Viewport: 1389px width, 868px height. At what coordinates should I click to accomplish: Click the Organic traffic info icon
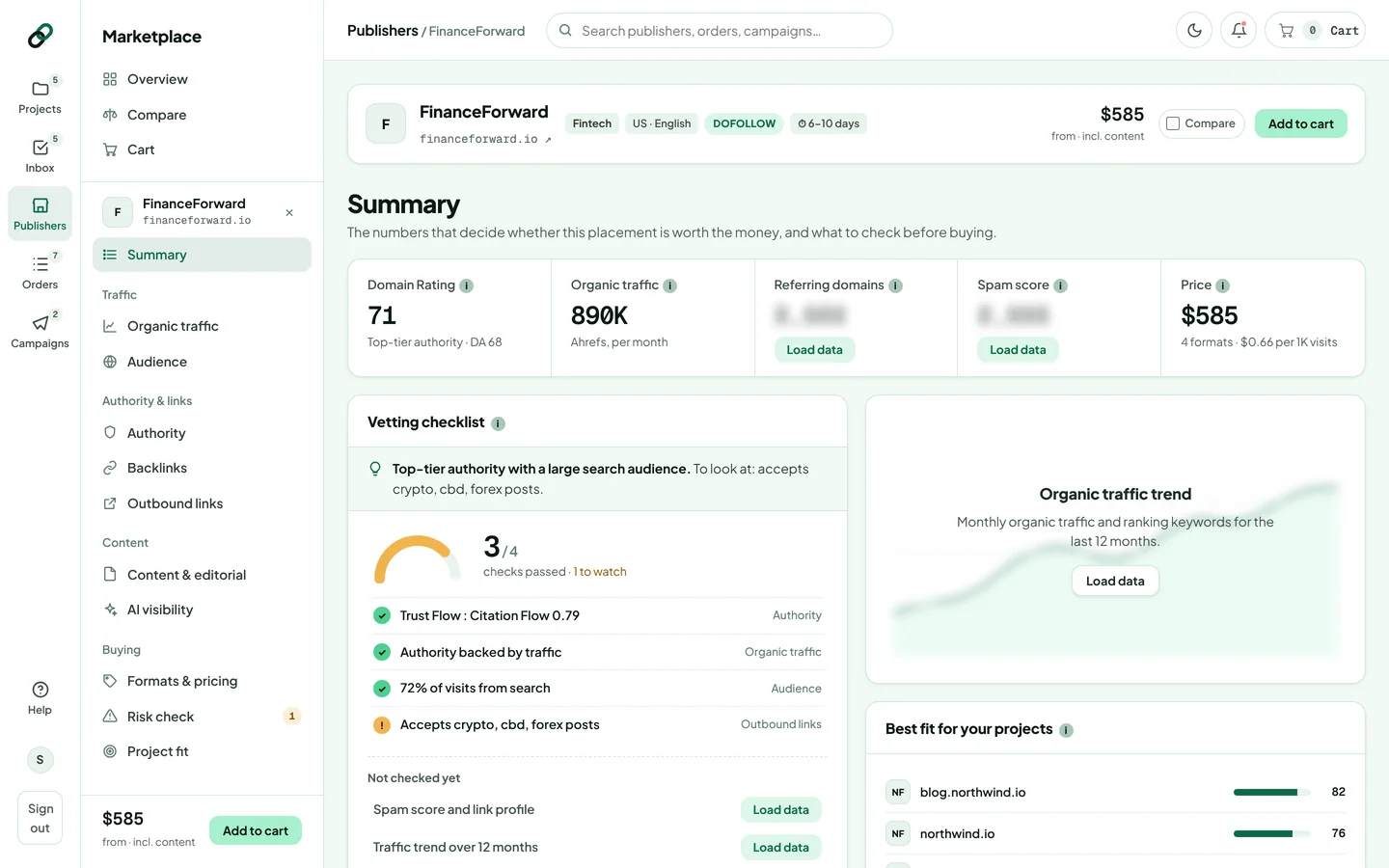click(x=670, y=285)
